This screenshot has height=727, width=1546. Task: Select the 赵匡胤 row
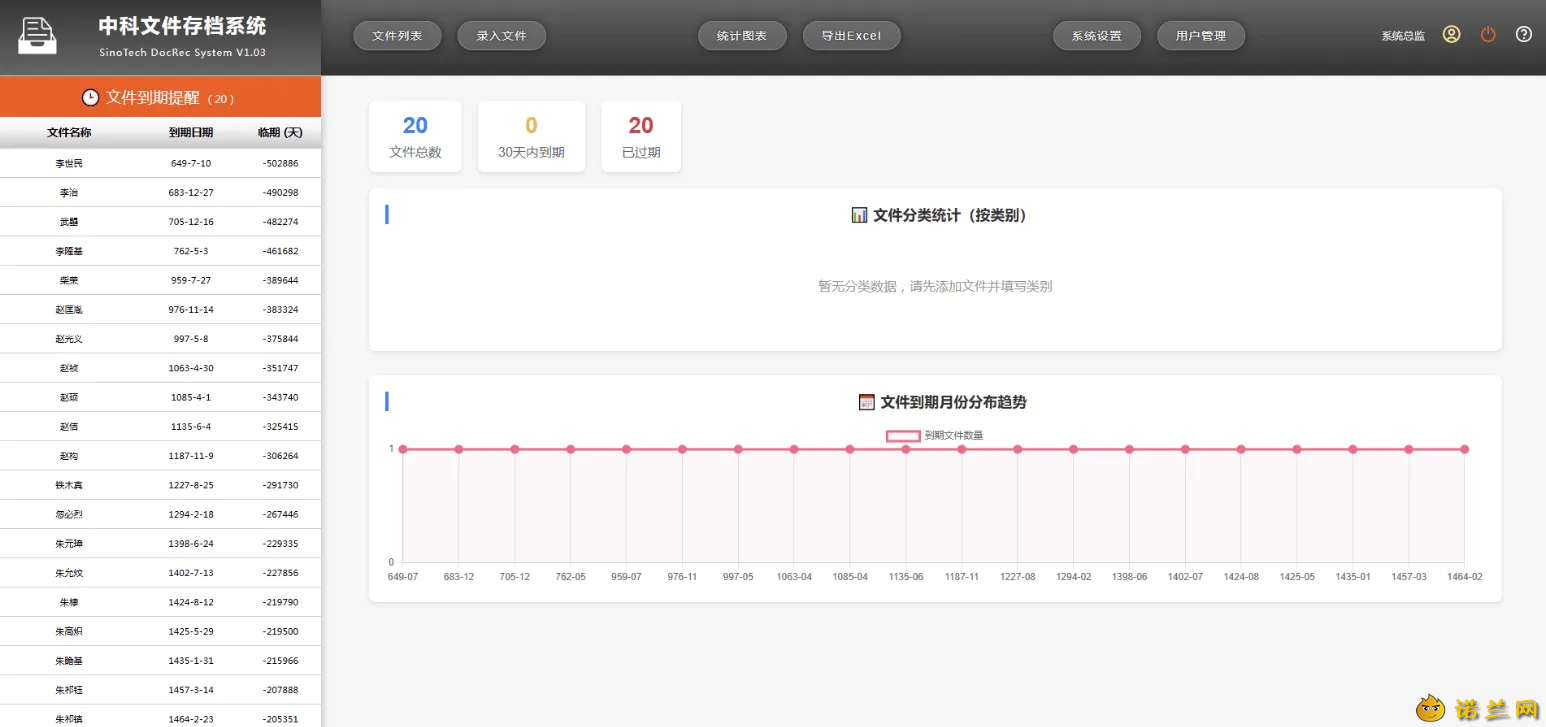click(x=160, y=309)
